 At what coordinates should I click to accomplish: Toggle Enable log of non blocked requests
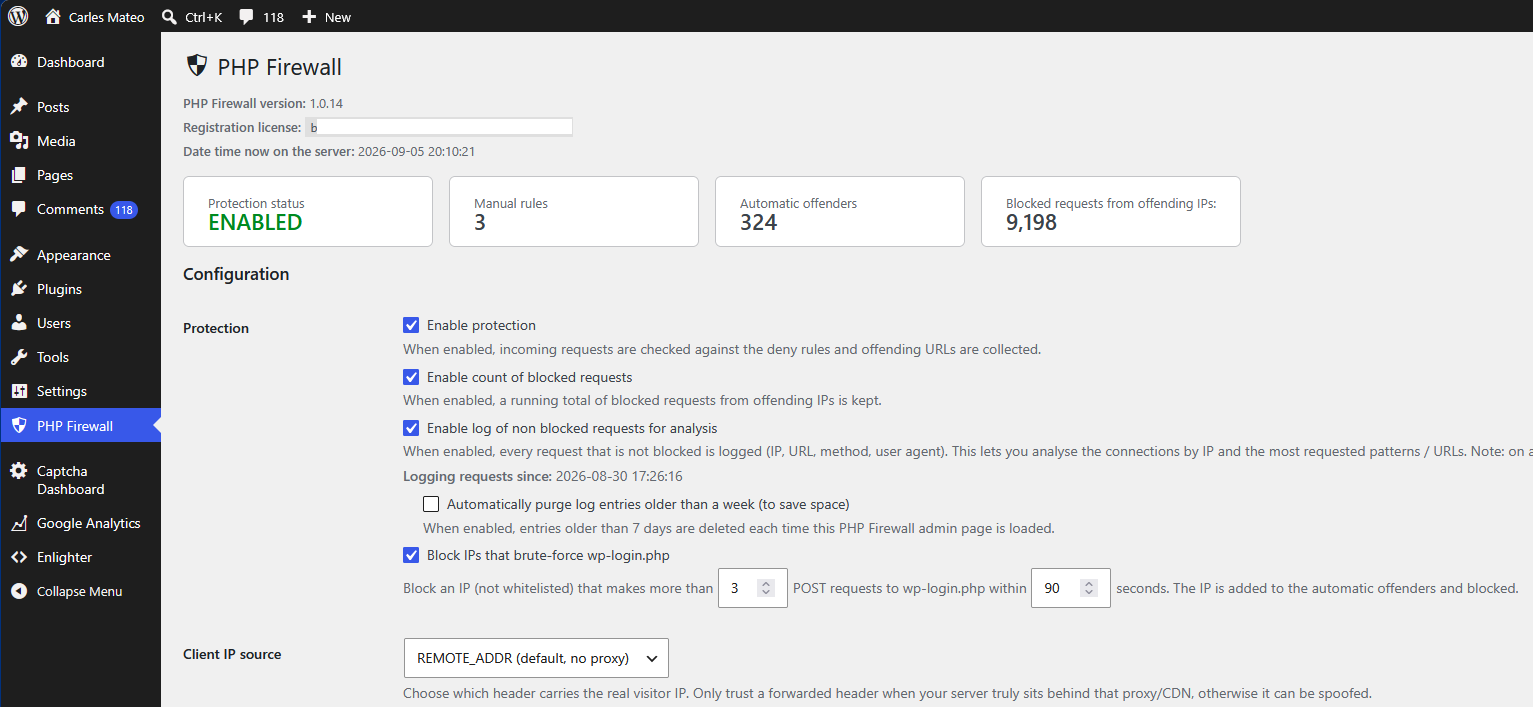(x=411, y=428)
